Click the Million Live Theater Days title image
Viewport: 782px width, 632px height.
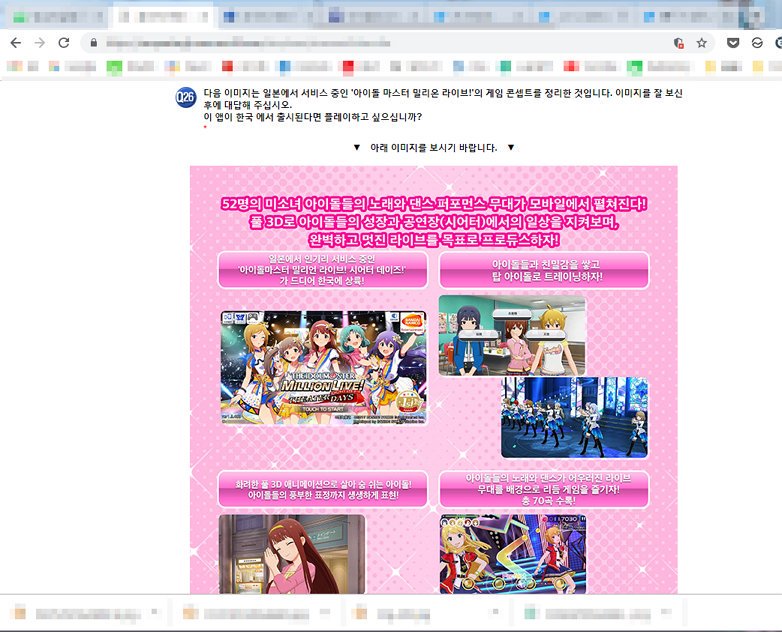pos(323,367)
